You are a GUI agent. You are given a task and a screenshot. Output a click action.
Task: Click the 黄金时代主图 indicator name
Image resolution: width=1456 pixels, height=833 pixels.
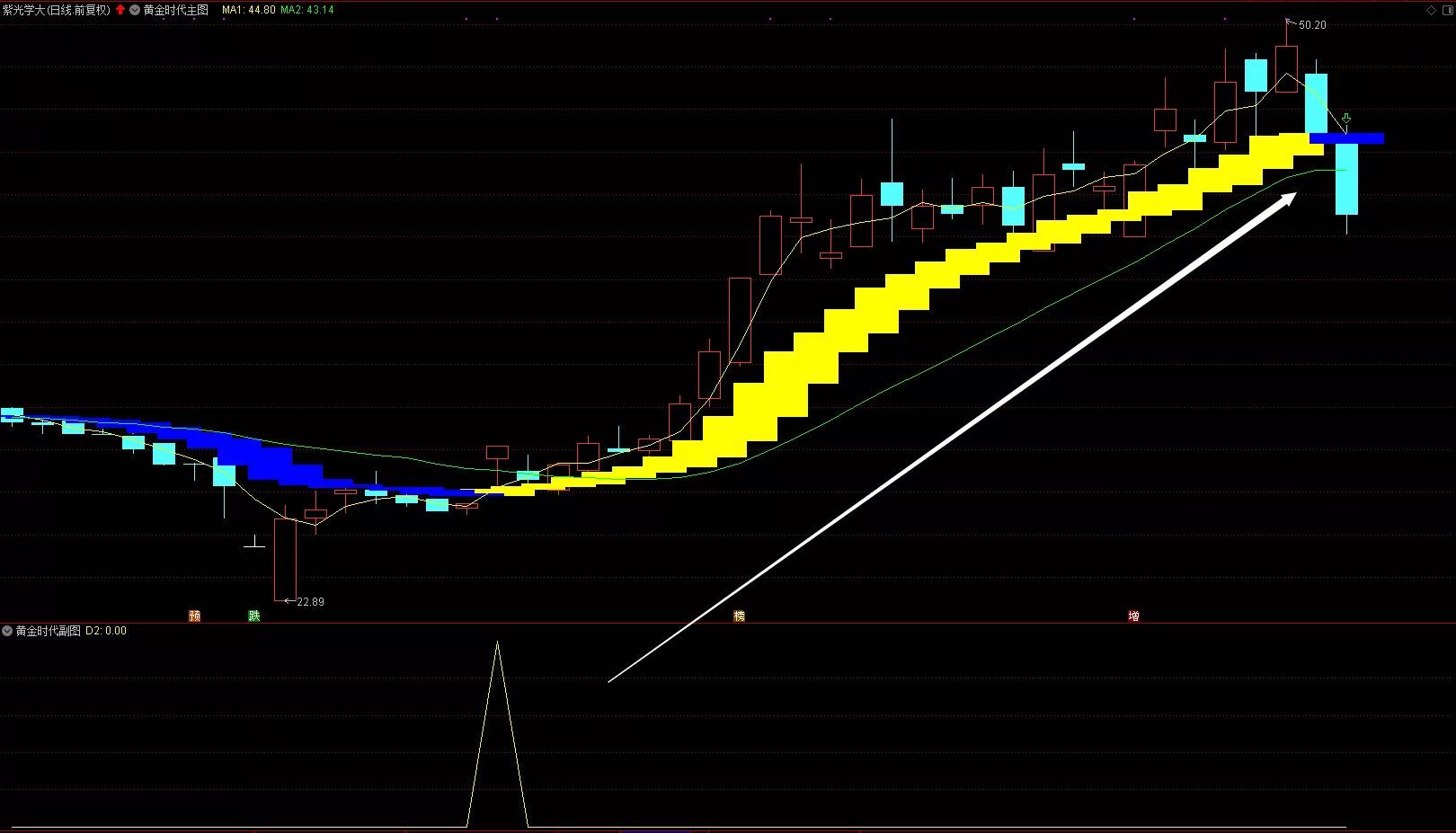pyautogui.click(x=176, y=10)
